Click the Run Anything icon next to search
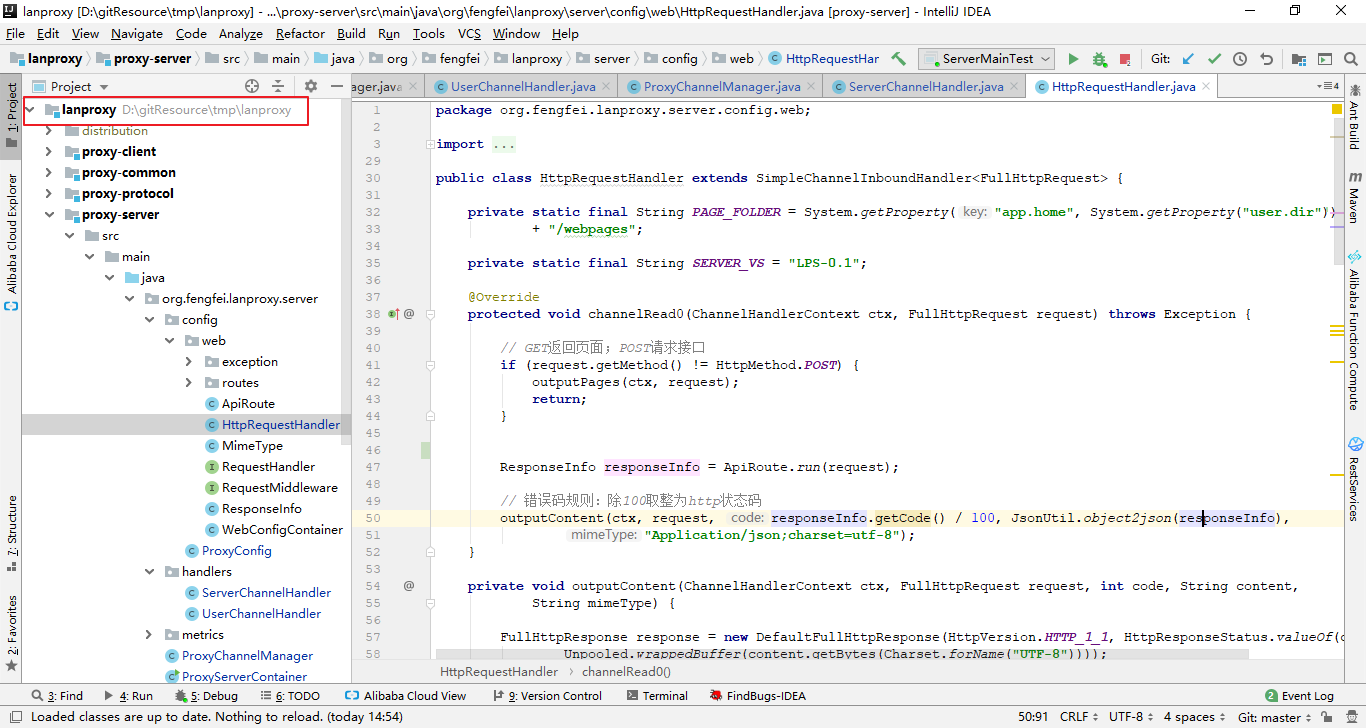The image size is (1366, 728). (x=1325, y=59)
